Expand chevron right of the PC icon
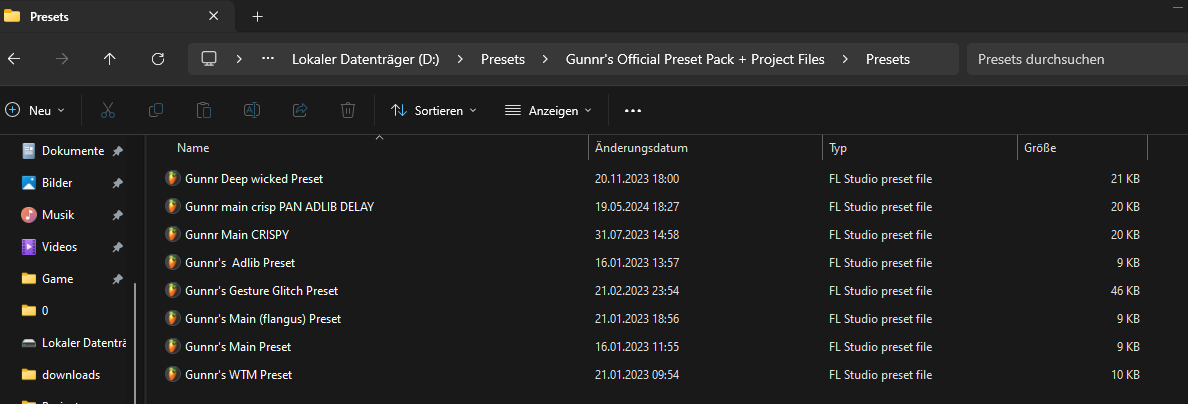 [239, 59]
